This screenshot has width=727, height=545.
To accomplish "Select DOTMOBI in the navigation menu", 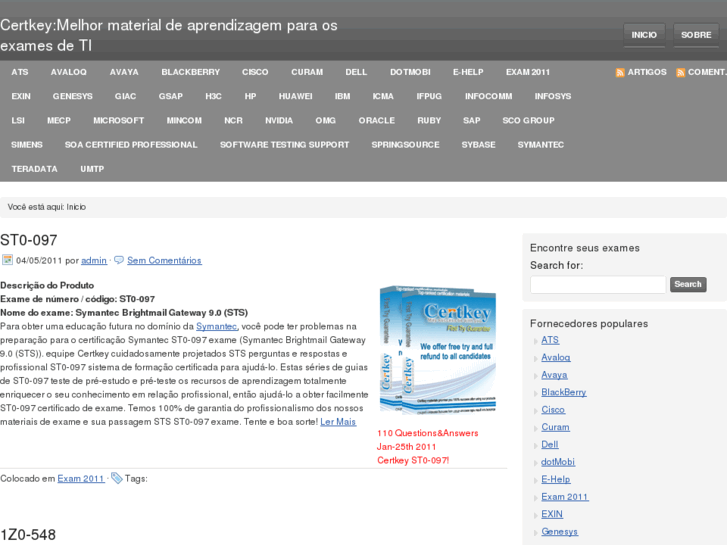I will [x=410, y=72].
